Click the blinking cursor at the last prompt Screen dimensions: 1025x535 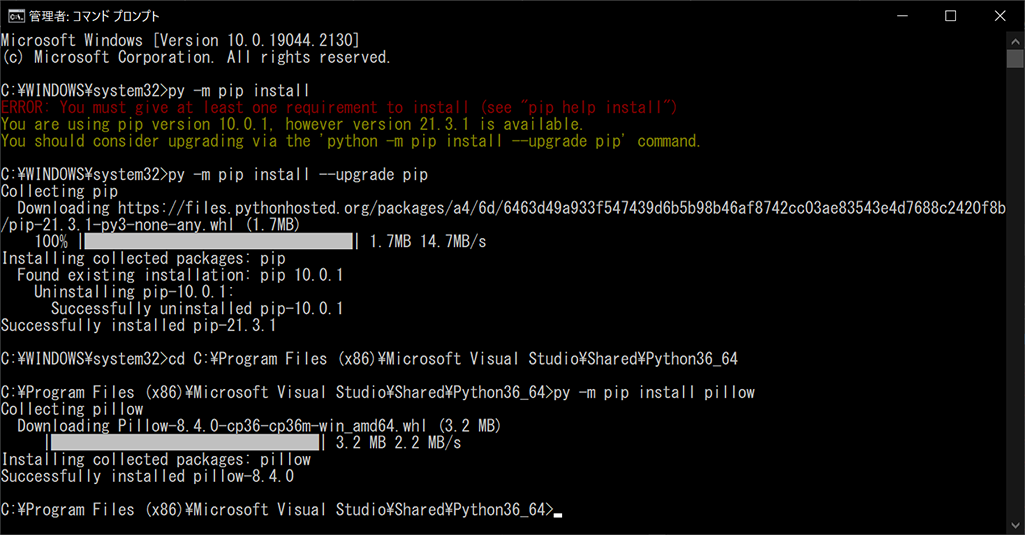click(558, 514)
